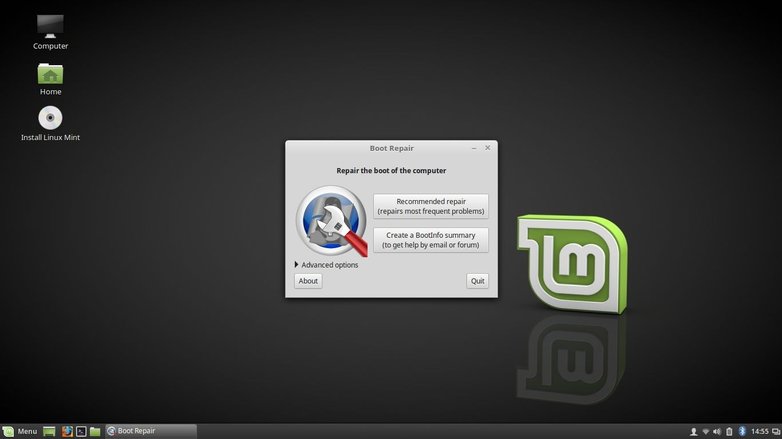The height and width of the screenshot is (439, 782).
Task: Click the Boot Repair wrench logo
Action: pos(332,221)
